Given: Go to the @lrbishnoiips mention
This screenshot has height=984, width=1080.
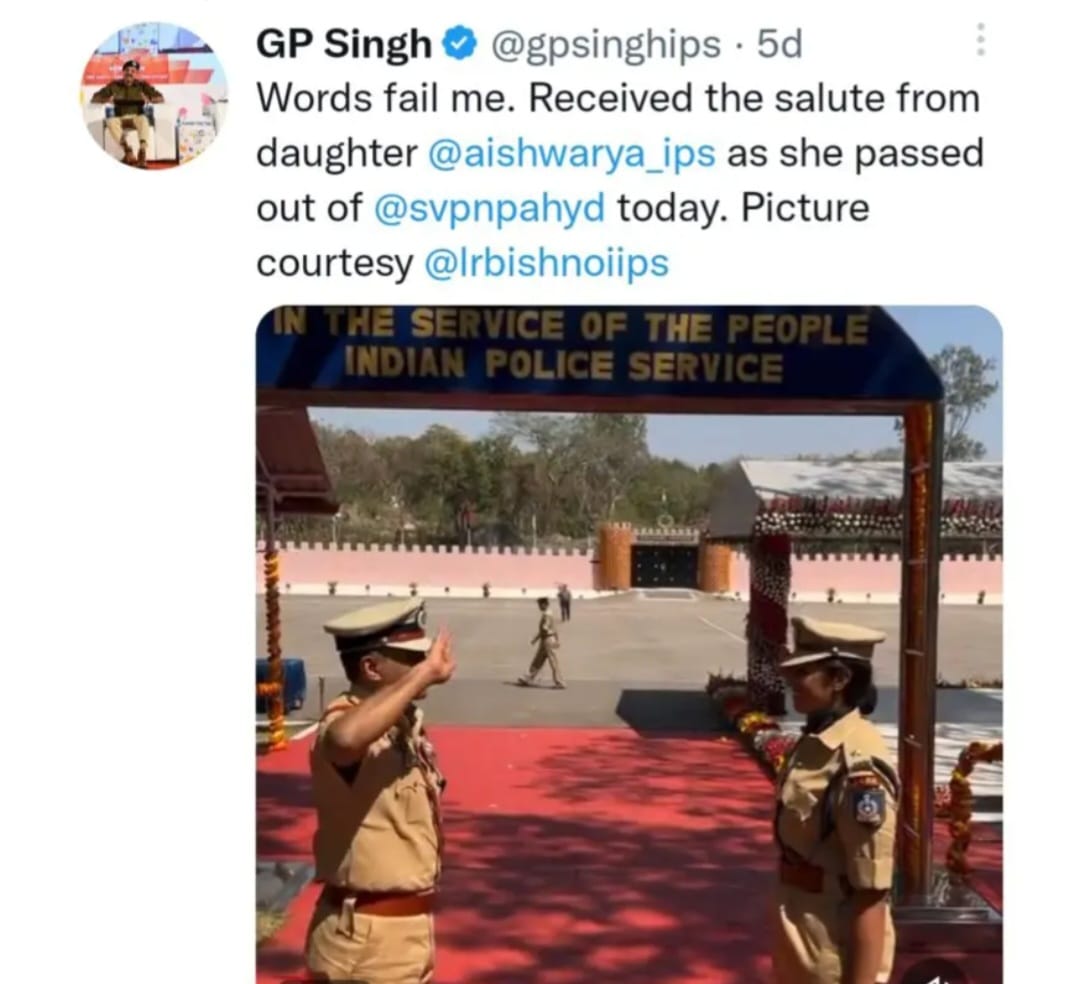Looking at the screenshot, I should point(546,262).
